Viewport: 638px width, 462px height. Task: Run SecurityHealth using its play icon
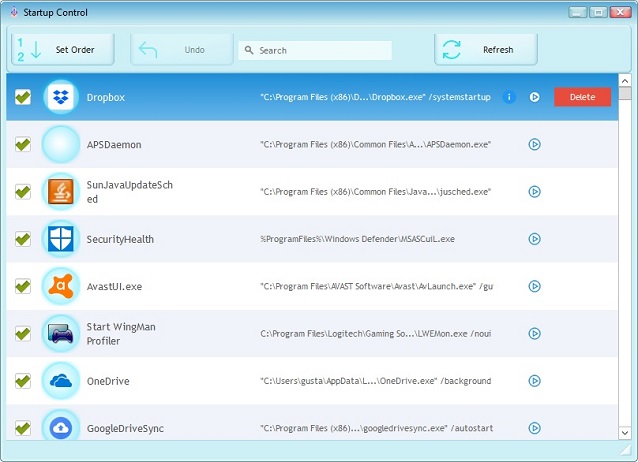(534, 239)
